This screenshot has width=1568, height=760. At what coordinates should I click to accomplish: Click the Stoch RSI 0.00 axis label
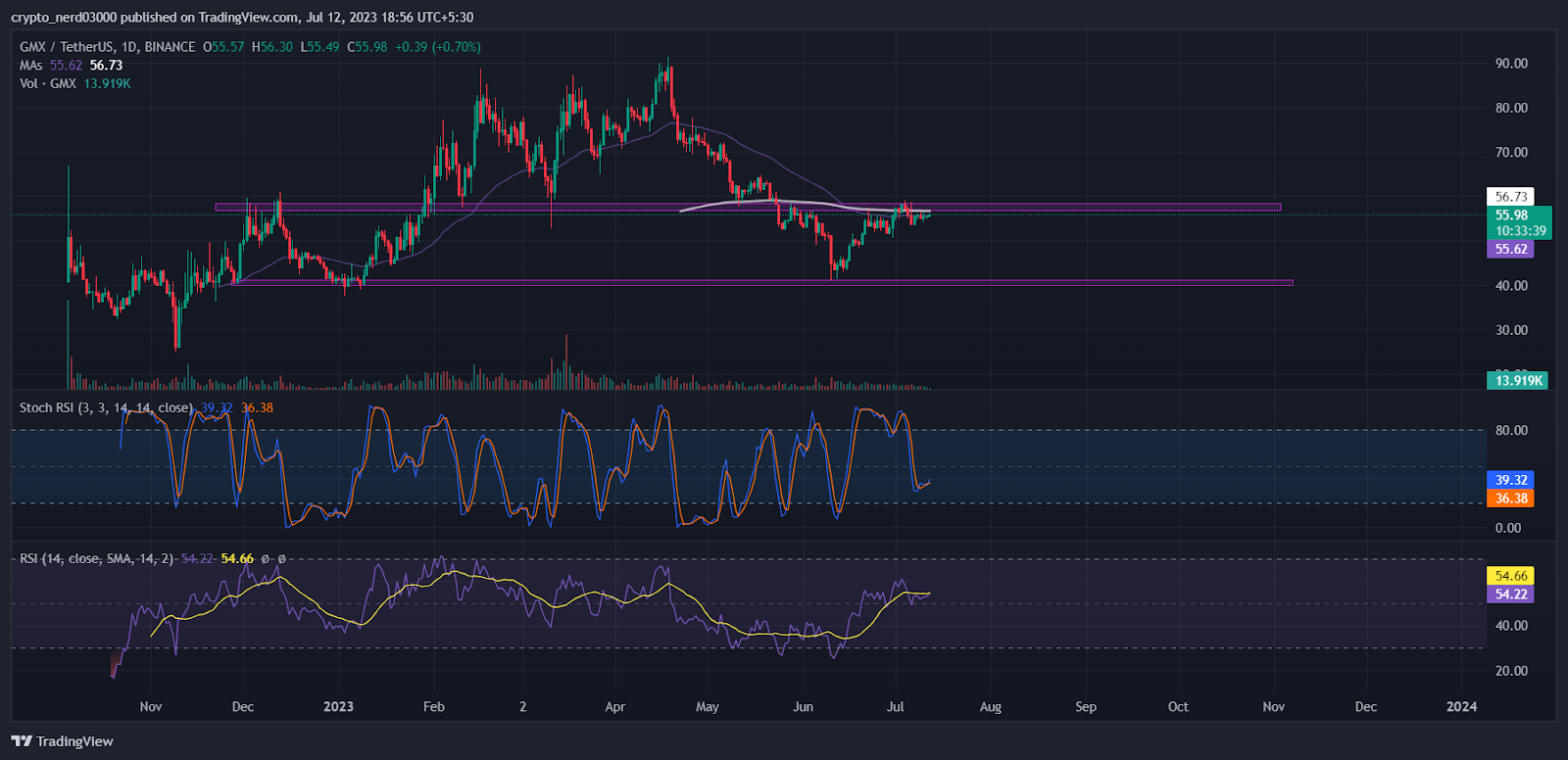pyautogui.click(x=1508, y=528)
